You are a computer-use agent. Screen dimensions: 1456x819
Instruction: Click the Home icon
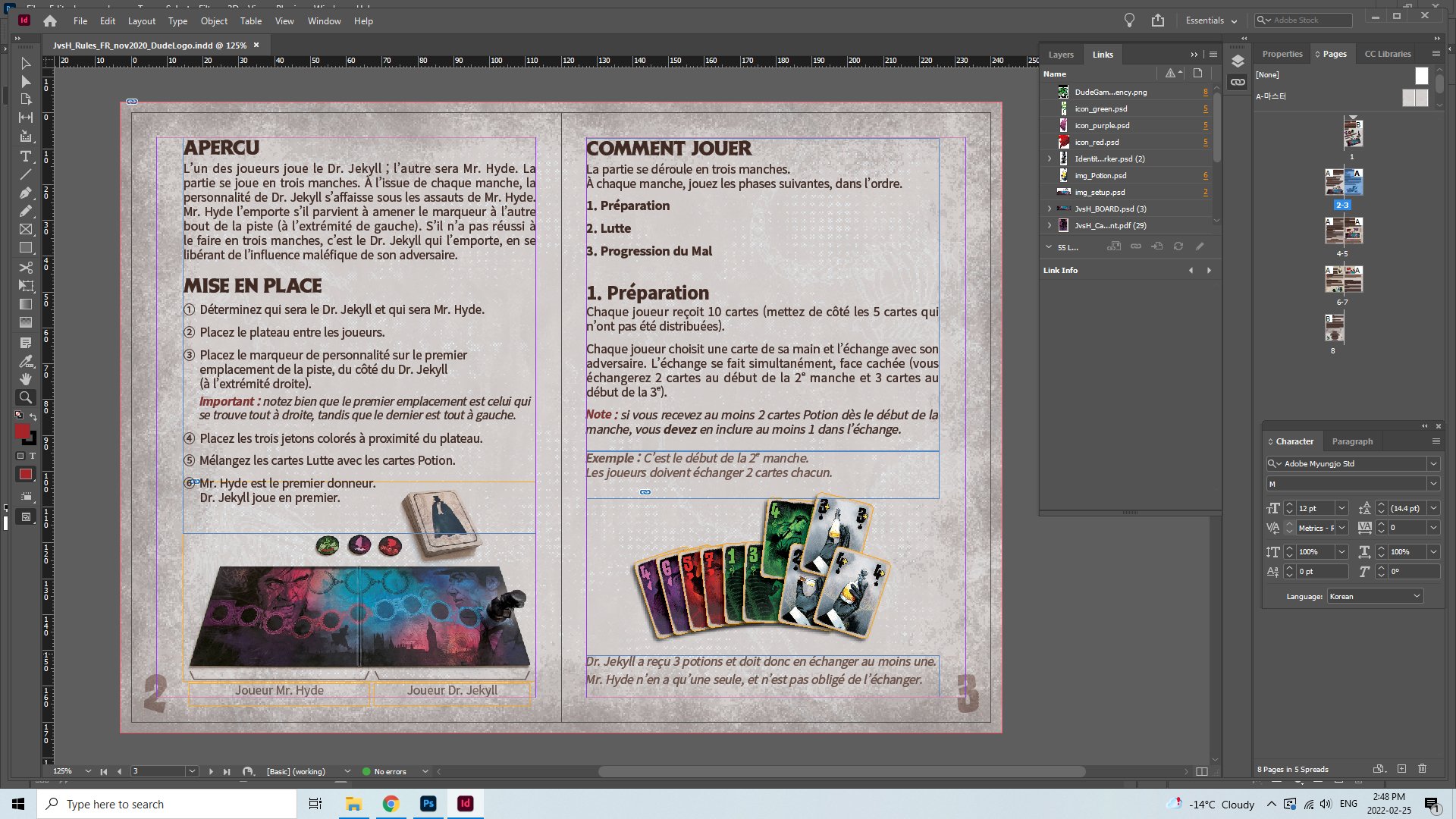pyautogui.click(x=50, y=21)
